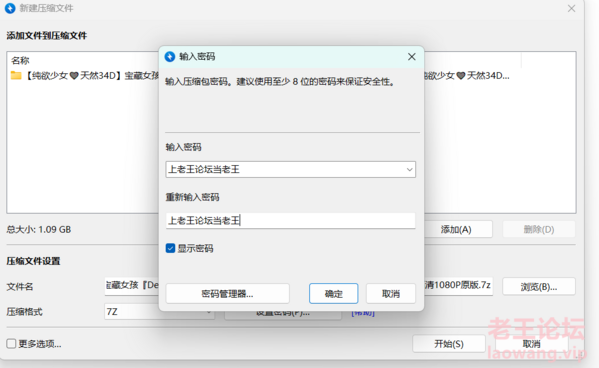Open the 输入密码 combo box dropdown arrow

(x=410, y=169)
